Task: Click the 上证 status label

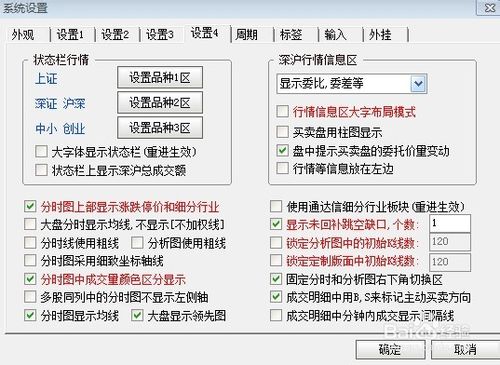Action: pyautogui.click(x=46, y=79)
